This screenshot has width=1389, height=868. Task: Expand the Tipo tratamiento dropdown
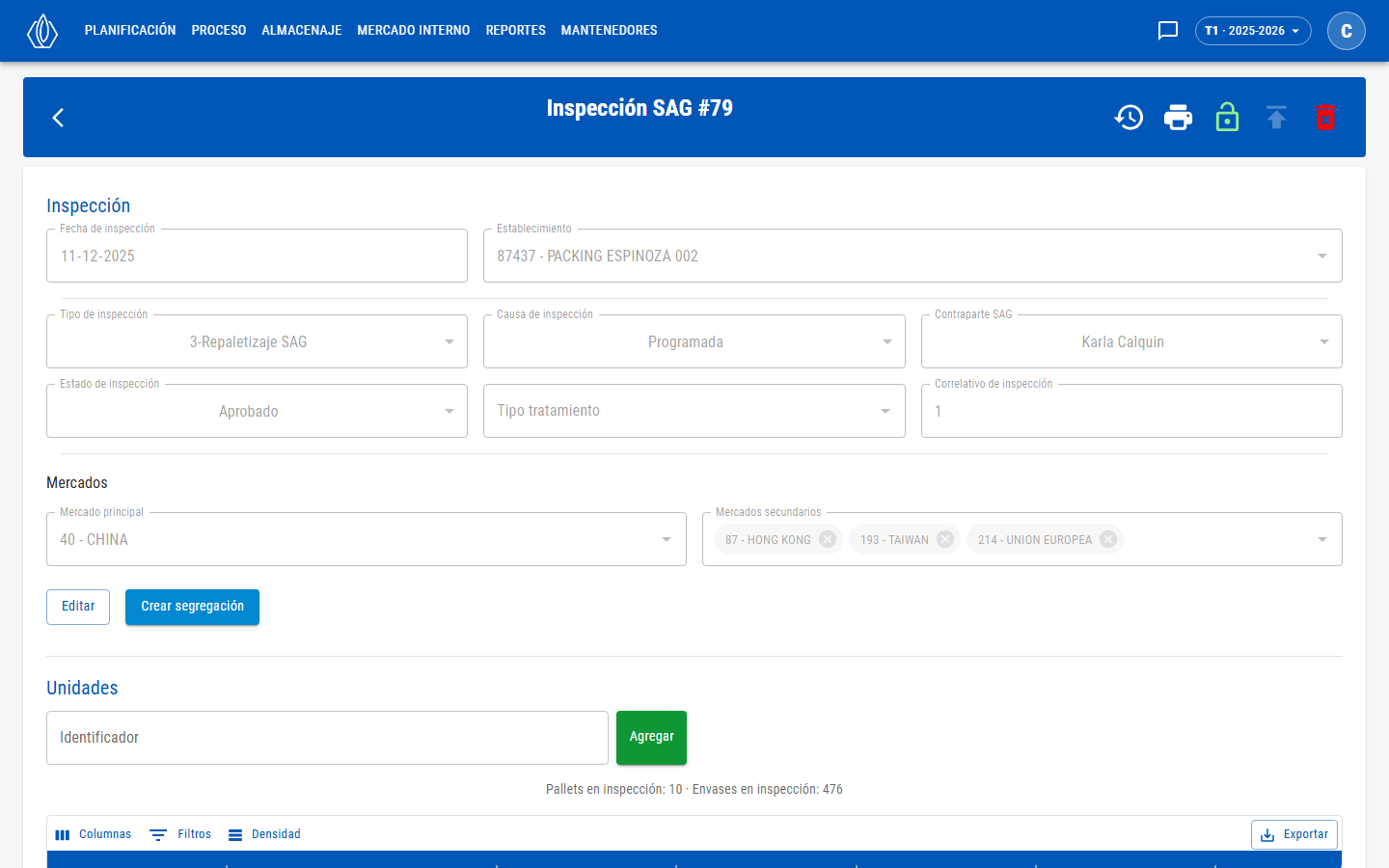tap(694, 411)
